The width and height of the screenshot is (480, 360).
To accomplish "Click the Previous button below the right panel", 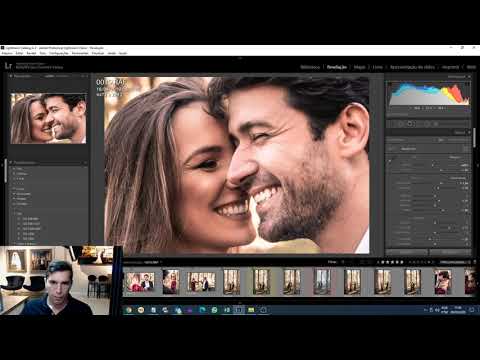I will pos(407,252).
